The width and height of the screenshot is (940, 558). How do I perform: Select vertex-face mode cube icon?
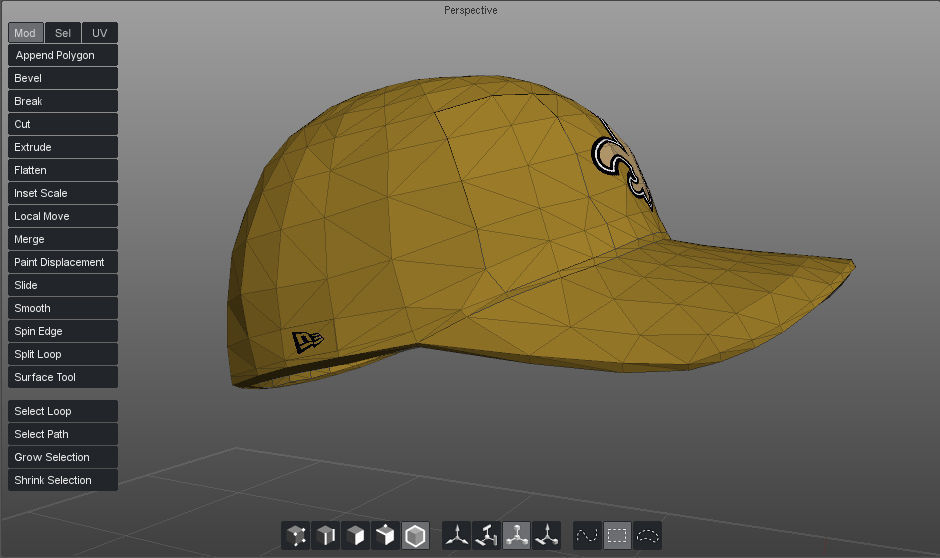pyautogui.click(x=385, y=536)
